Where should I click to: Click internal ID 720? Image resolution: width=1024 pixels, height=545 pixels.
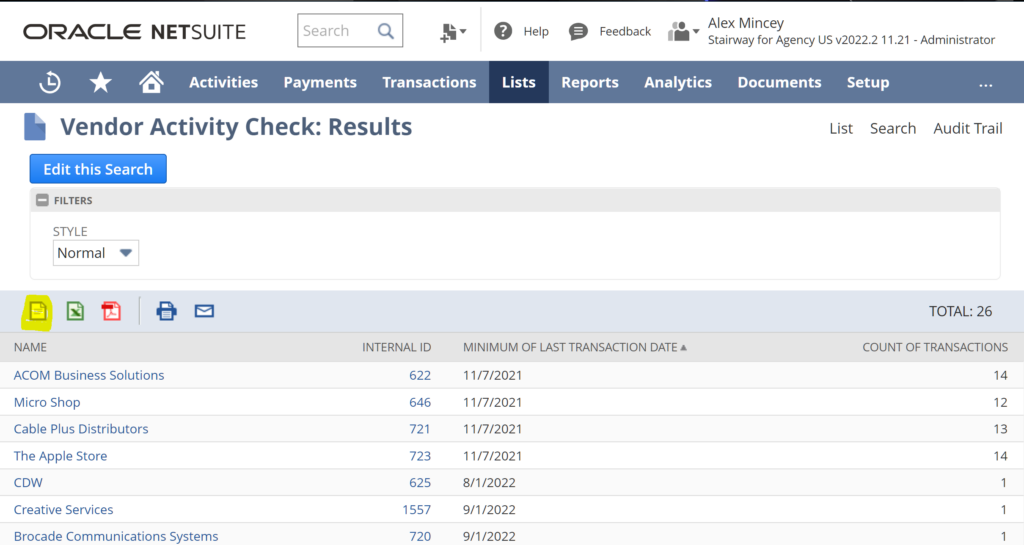(420, 537)
